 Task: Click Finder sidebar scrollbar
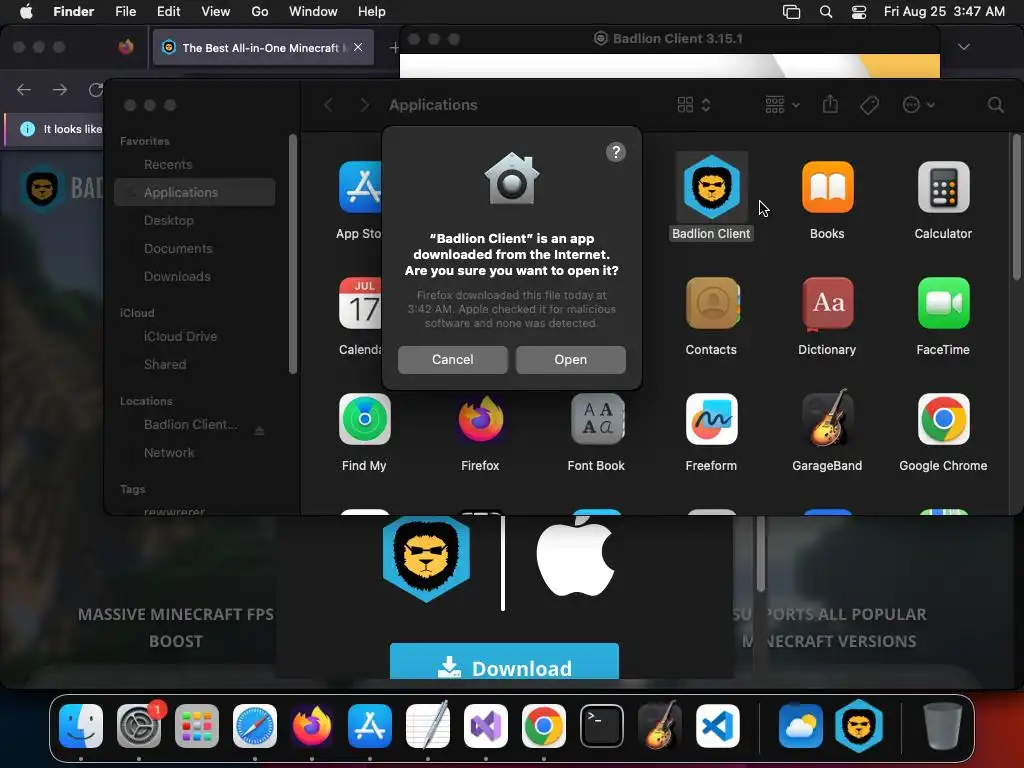pyautogui.click(x=293, y=255)
